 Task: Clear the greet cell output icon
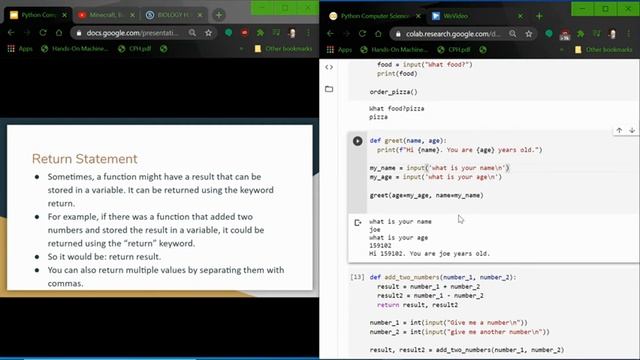click(x=358, y=222)
